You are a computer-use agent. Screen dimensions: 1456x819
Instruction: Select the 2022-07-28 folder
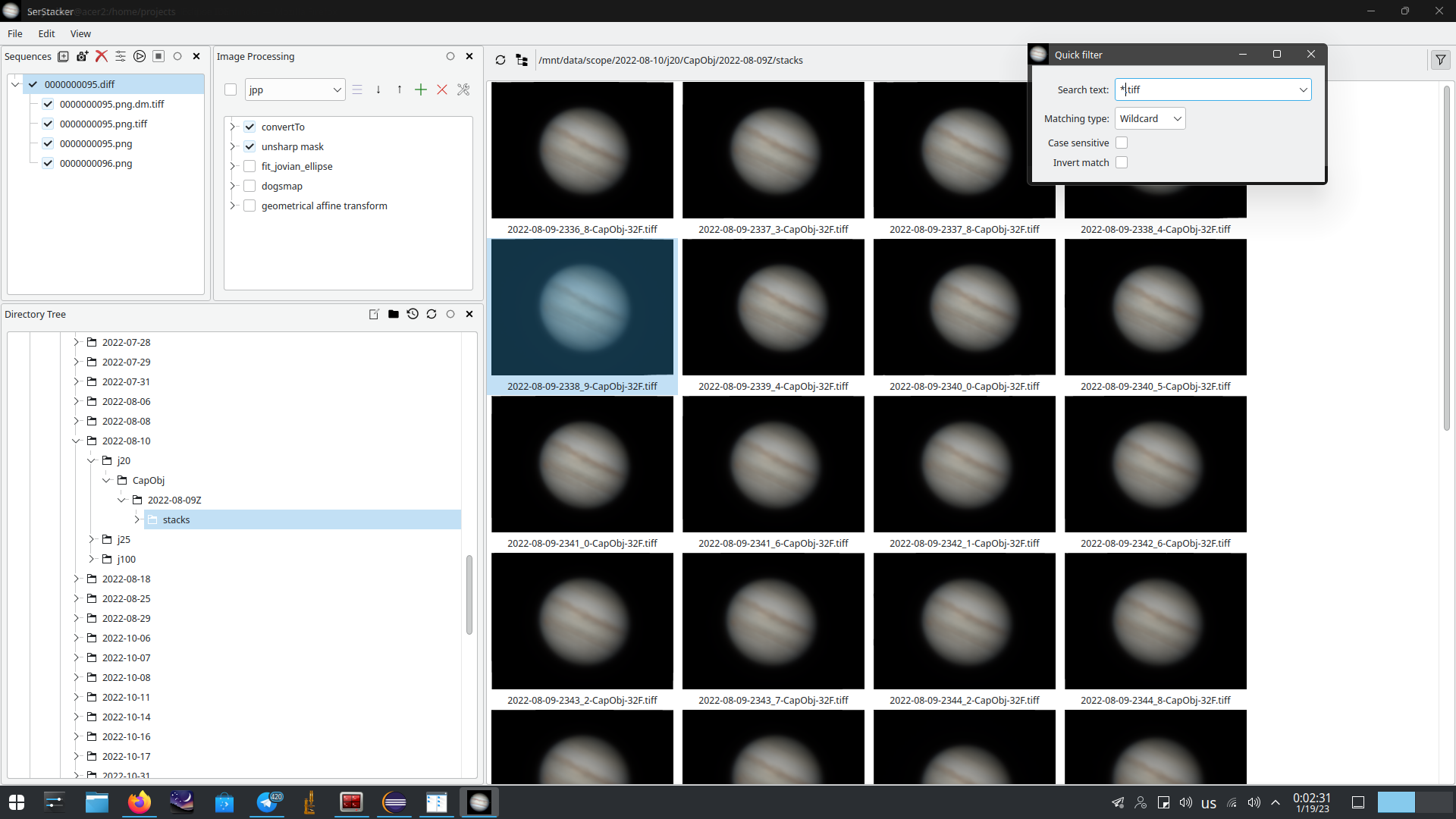[126, 342]
